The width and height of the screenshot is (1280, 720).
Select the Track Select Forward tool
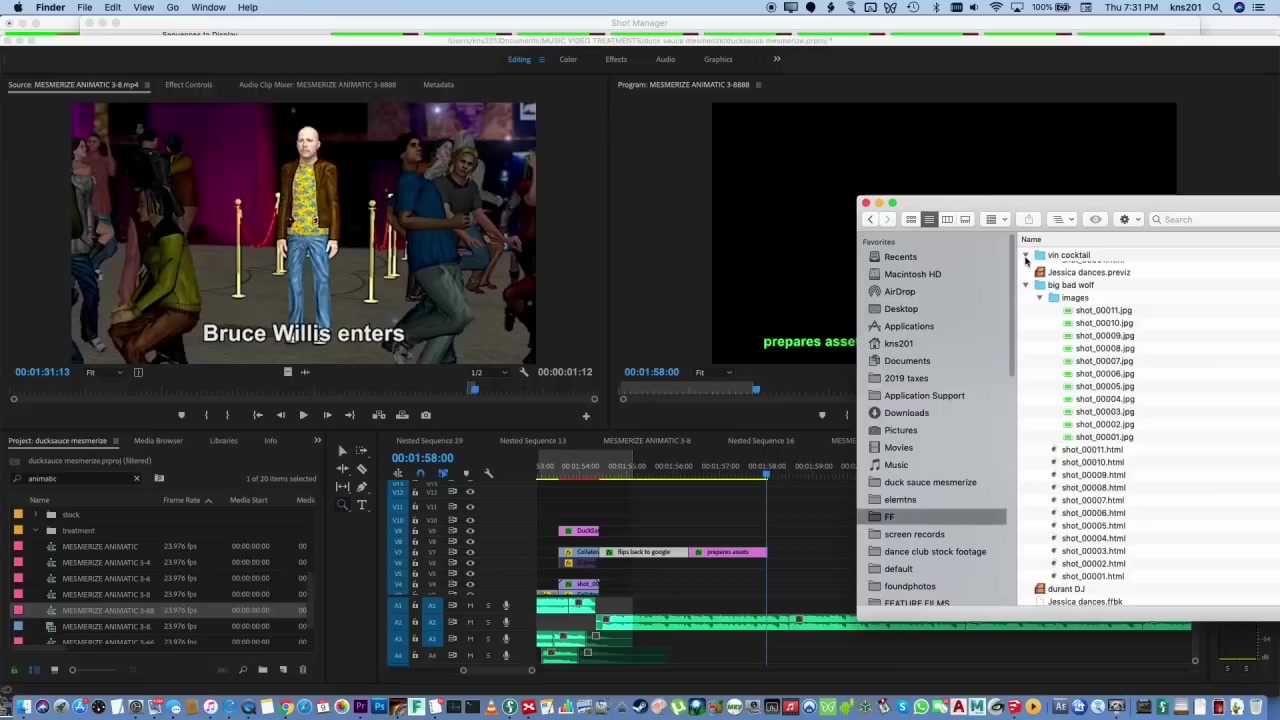(x=362, y=451)
